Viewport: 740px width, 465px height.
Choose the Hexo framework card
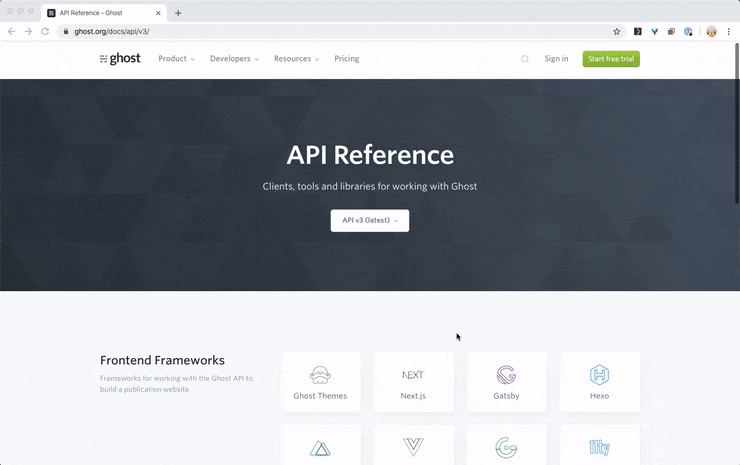599,382
